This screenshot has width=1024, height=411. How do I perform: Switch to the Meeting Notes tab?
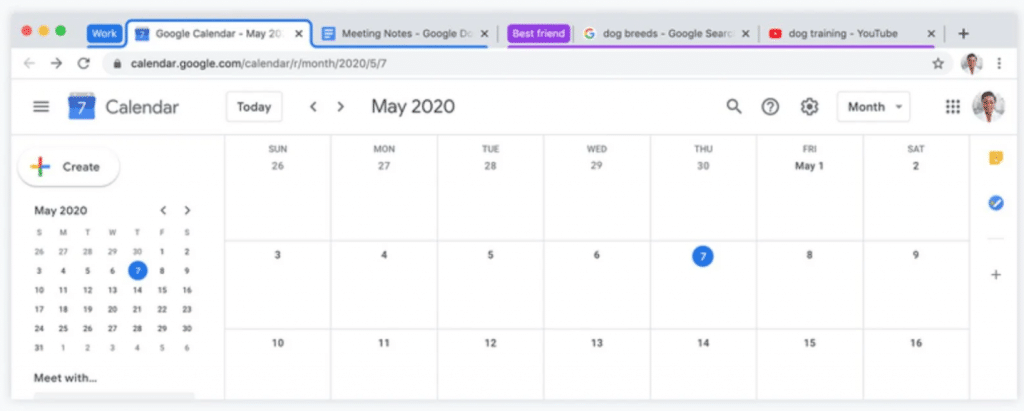pos(405,33)
